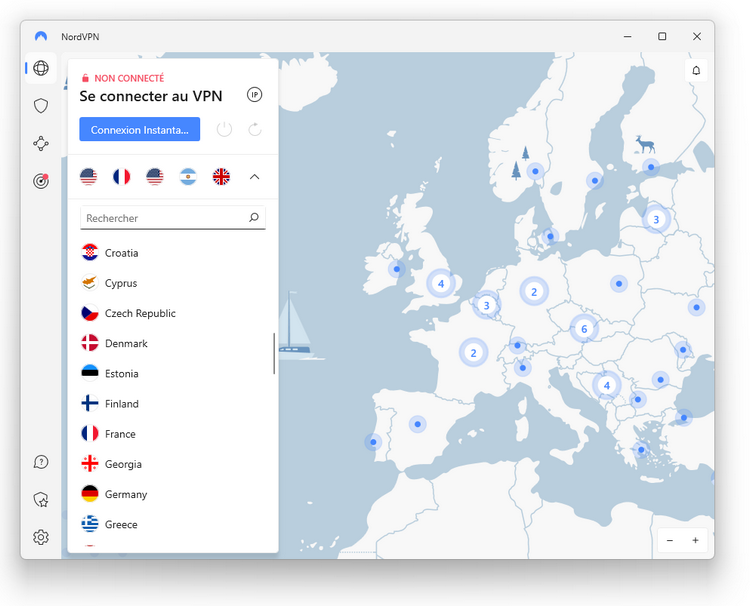Viewport: 750px width, 606px height.
Task: Open the help chat bubble icon
Action: click(41, 462)
